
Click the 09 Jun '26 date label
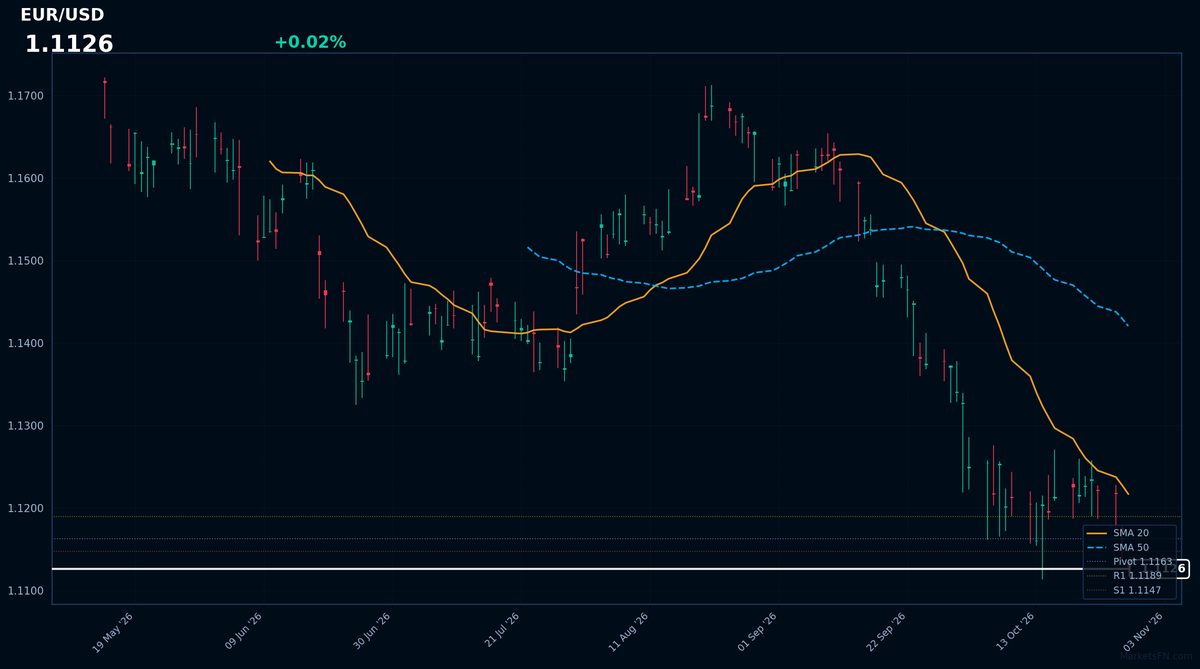tap(242, 632)
